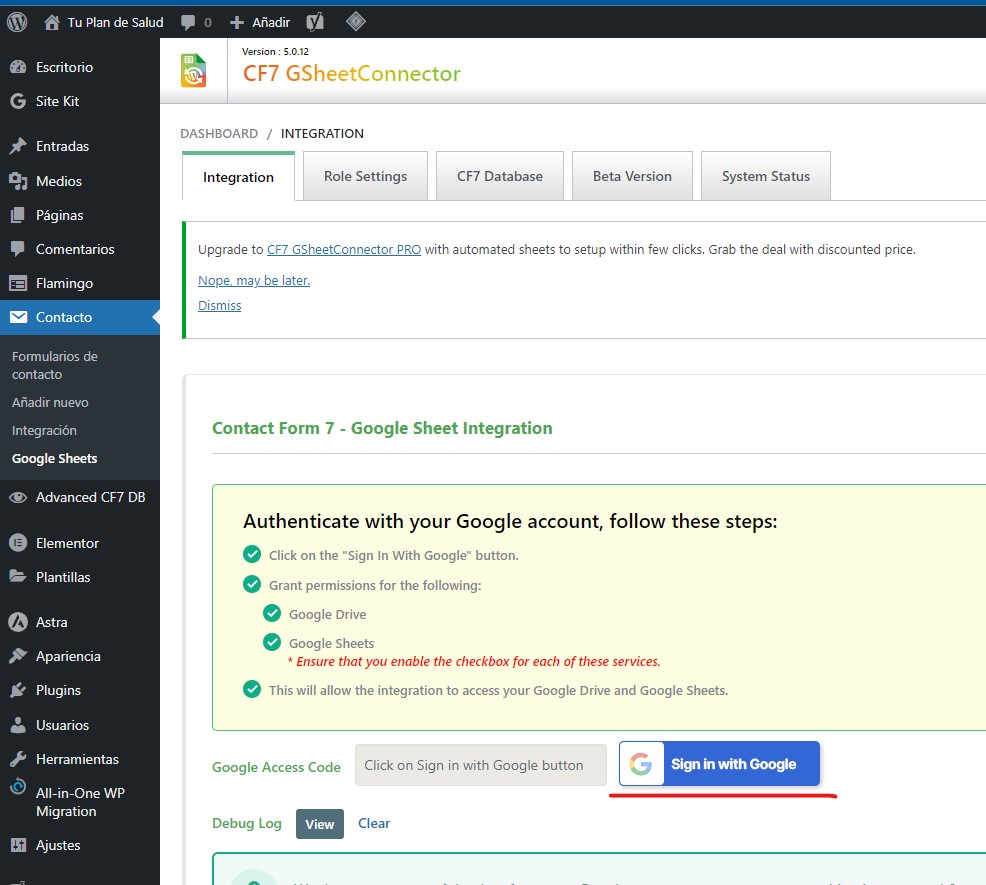The image size is (986, 885).
Task: Open the Integración submenu item
Action: (44, 431)
